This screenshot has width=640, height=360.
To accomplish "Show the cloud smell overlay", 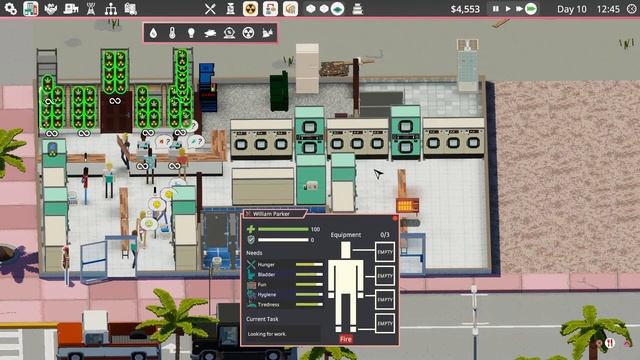I will pos(210,33).
